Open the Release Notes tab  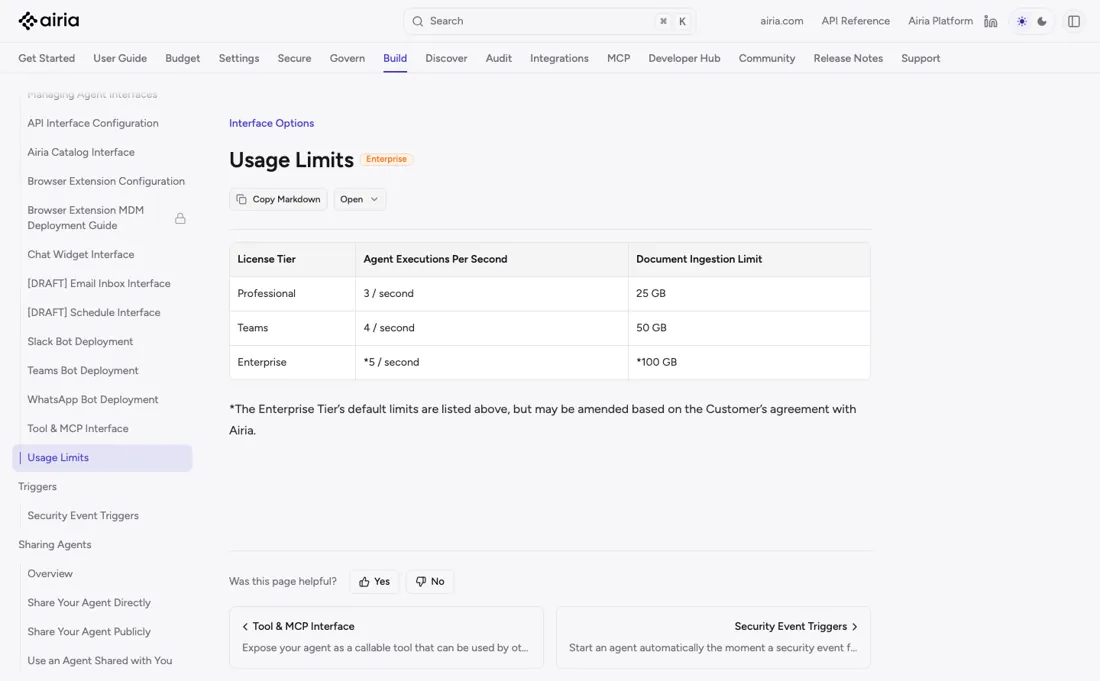coord(848,58)
